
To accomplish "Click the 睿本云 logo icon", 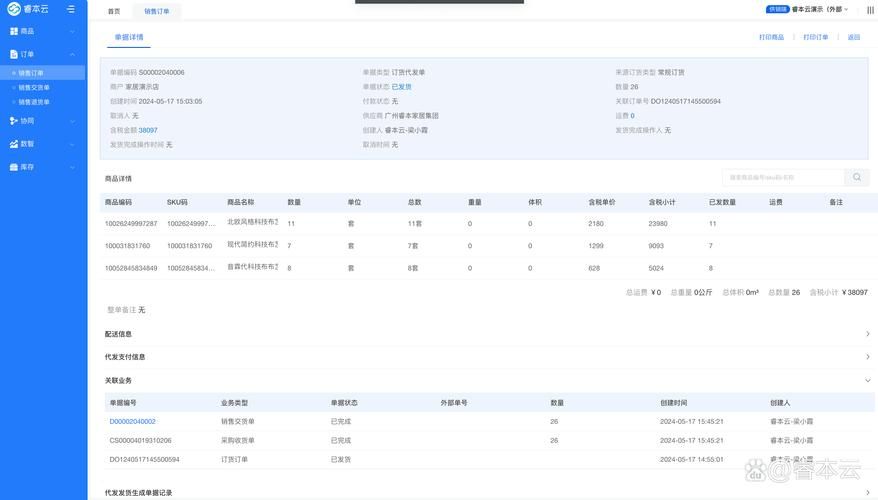I will click(13, 9).
